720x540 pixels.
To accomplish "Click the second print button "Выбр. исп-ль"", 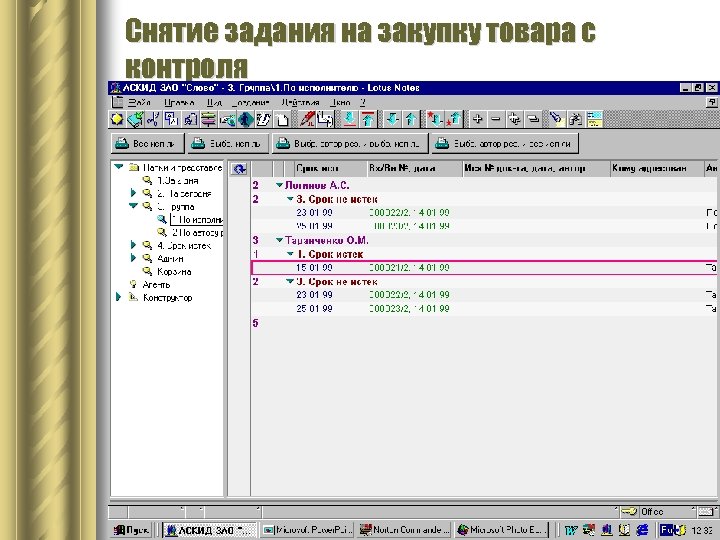I will click(x=228, y=144).
